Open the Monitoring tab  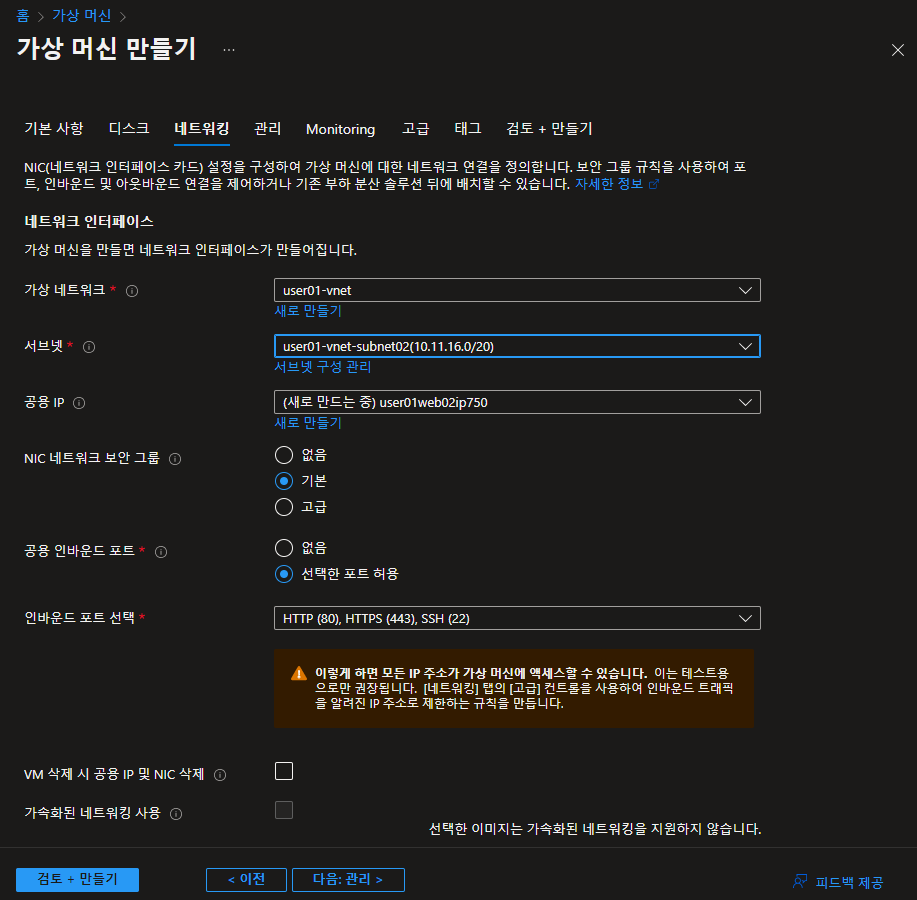(340, 129)
